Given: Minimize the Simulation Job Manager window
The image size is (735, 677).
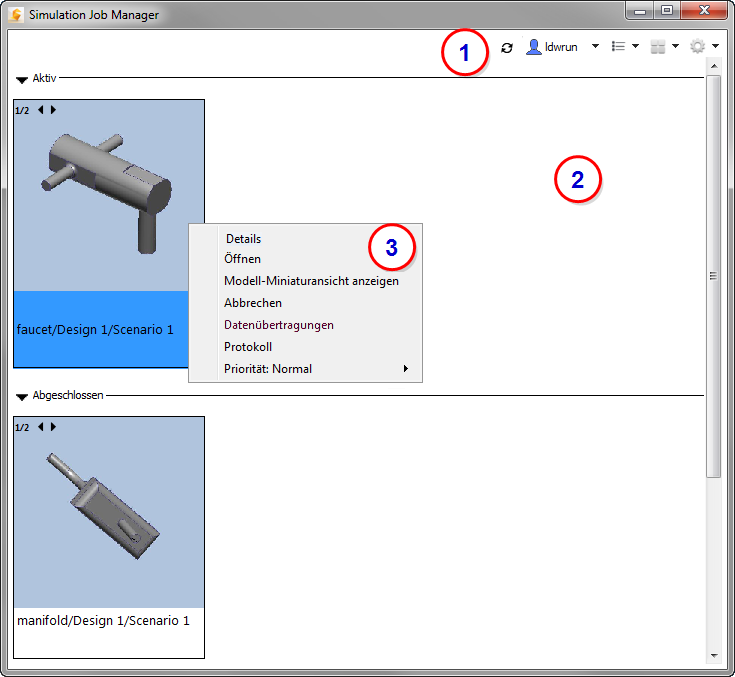Looking at the screenshot, I should tap(640, 11).
